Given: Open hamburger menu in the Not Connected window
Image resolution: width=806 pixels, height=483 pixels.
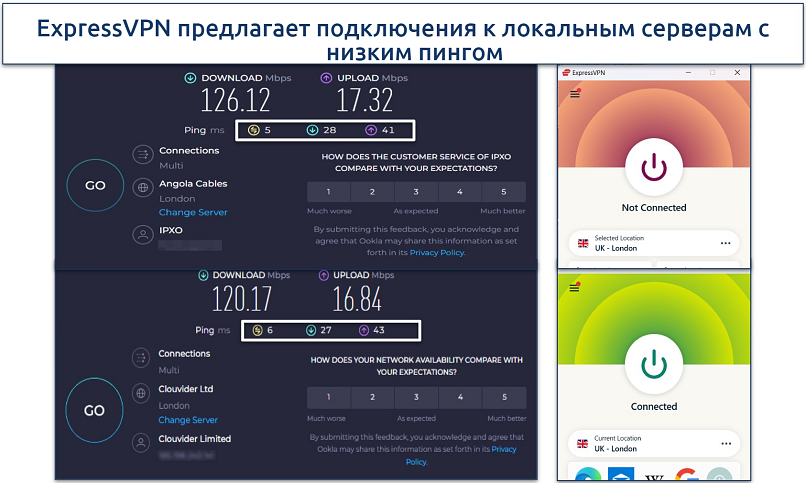Looking at the screenshot, I should point(574,94).
